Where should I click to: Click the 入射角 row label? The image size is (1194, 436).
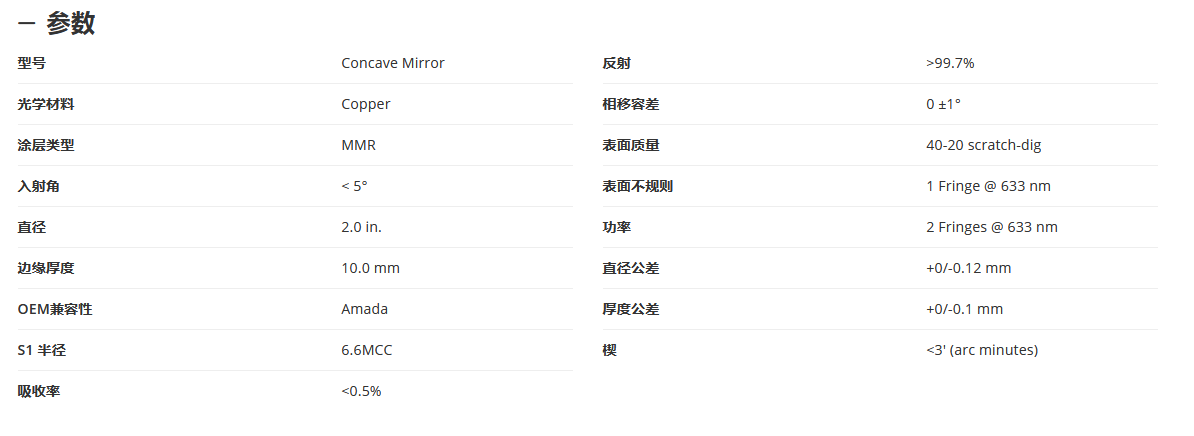tap(38, 186)
